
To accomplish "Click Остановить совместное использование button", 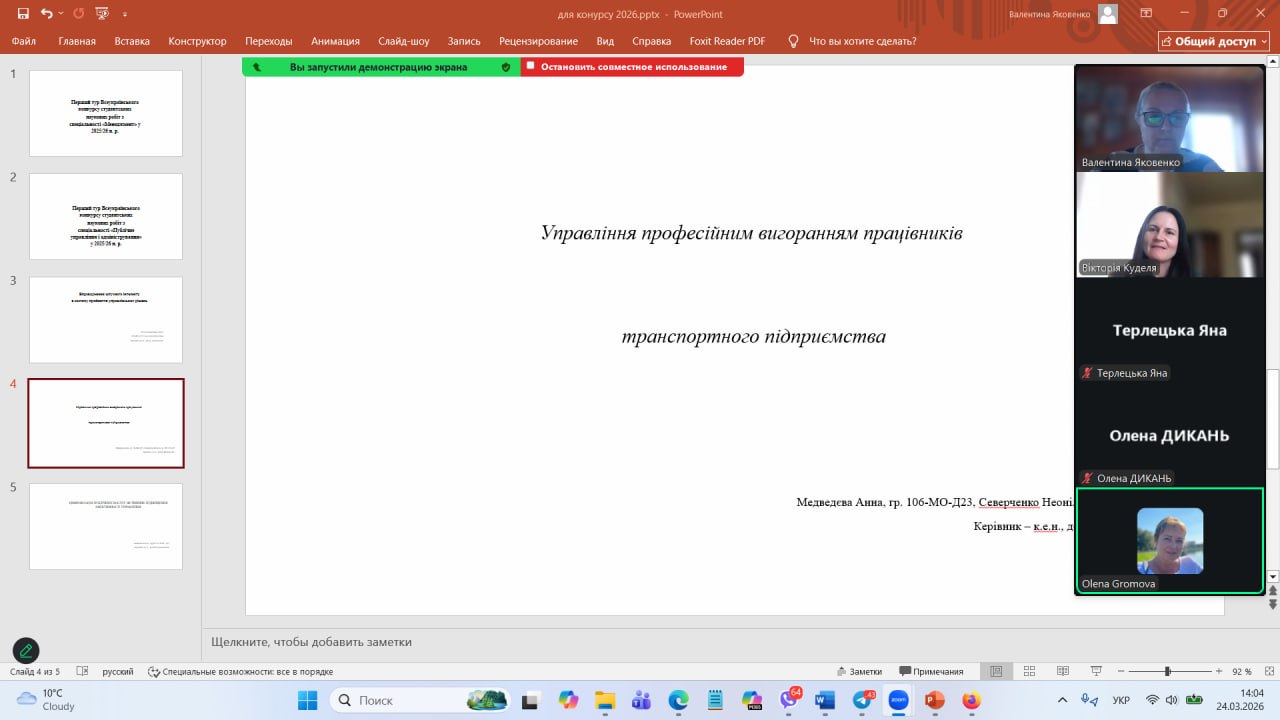I will point(632,67).
